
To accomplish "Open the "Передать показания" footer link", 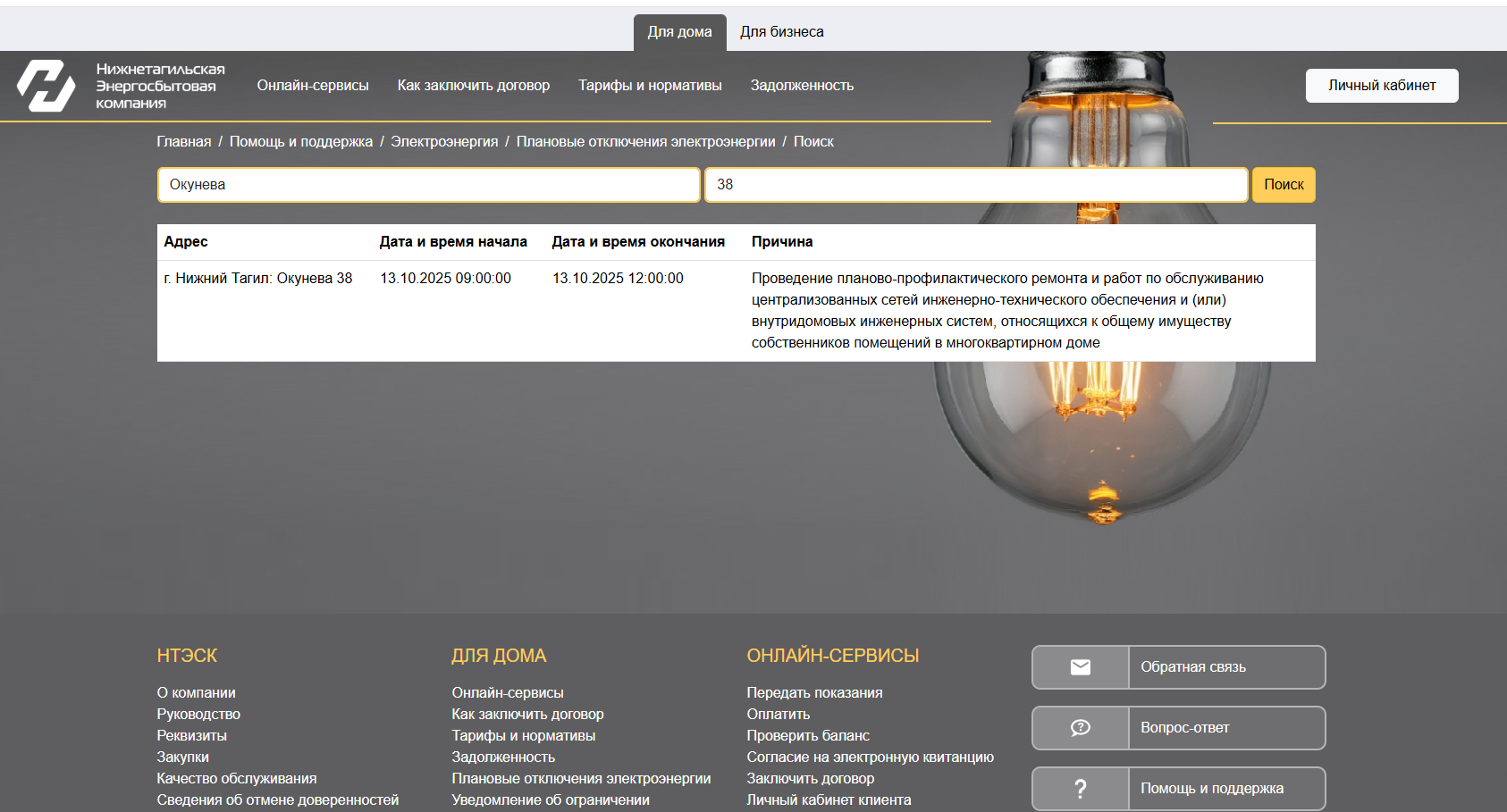I will (x=814, y=693).
